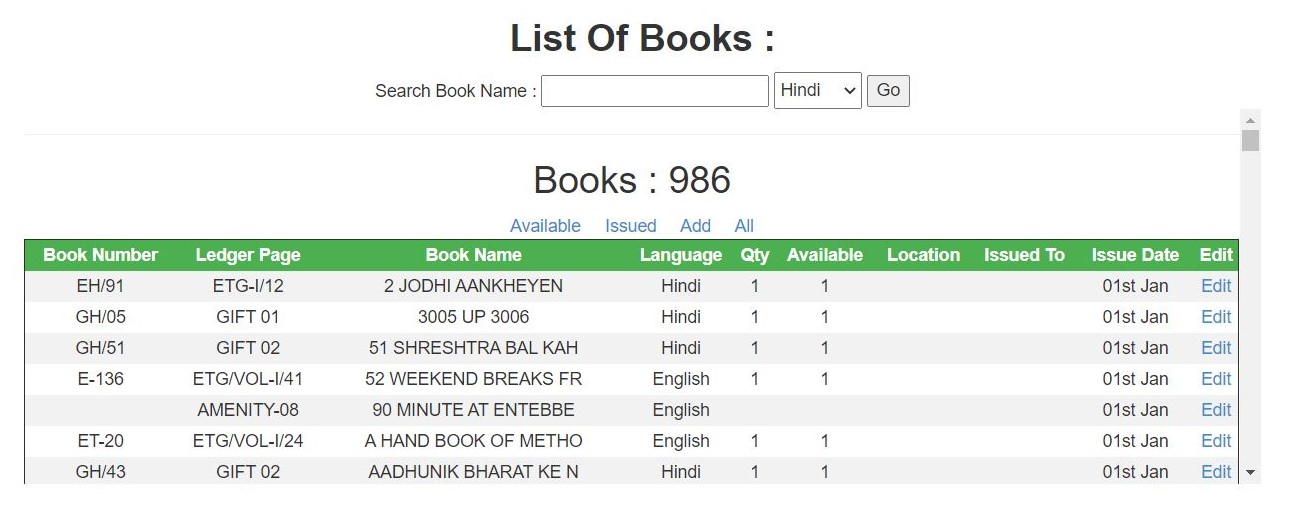Image resolution: width=1296 pixels, height=513 pixels.
Task: Click the vertical scrollbar thumb
Action: (x=1250, y=140)
